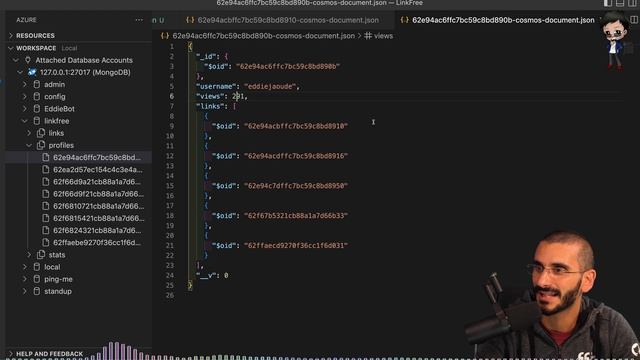Open profile document 62f6810721cb88a1a7d66...
640x360 pixels.
click(x=98, y=206)
